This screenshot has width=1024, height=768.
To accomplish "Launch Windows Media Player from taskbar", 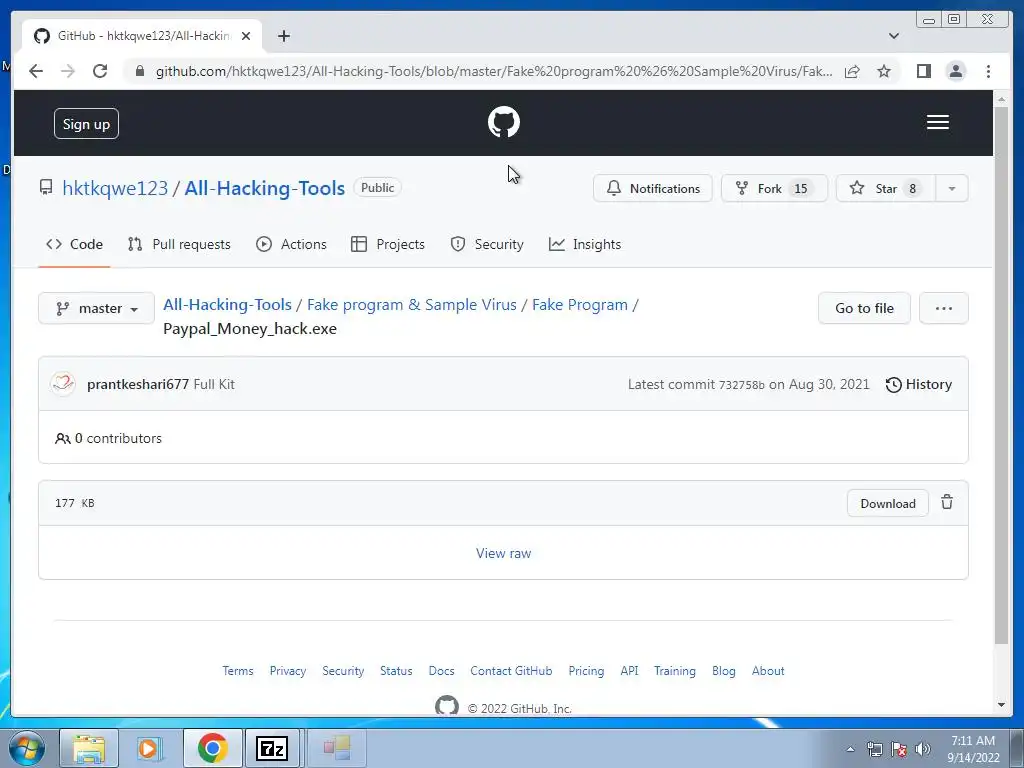I will click(150, 748).
